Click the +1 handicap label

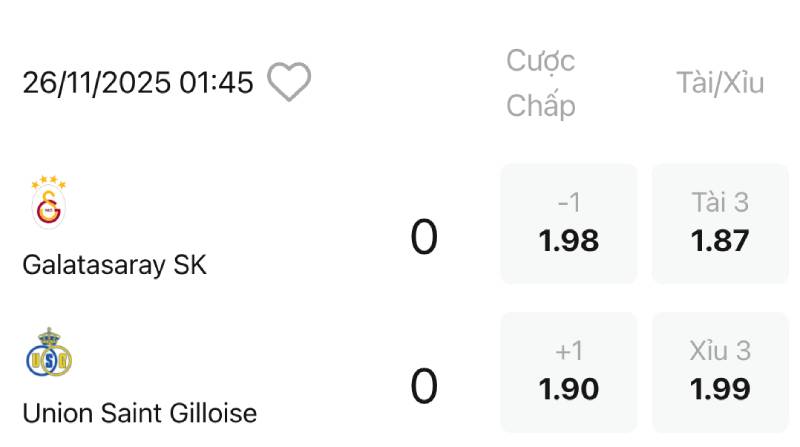(x=569, y=351)
